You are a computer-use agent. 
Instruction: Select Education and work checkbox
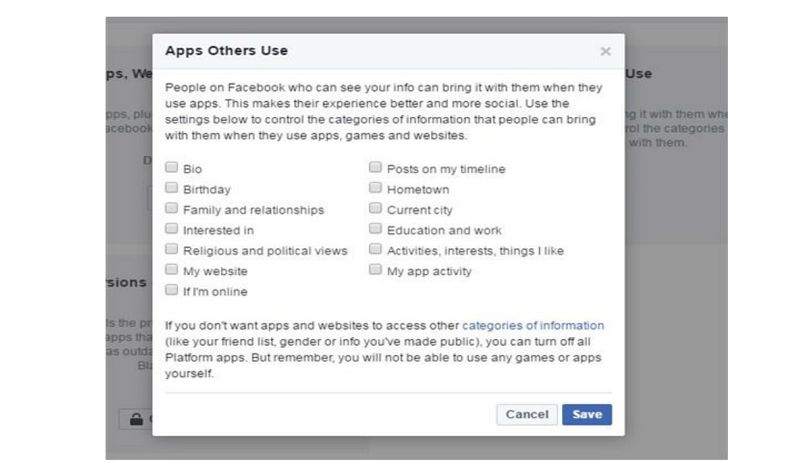click(x=375, y=229)
